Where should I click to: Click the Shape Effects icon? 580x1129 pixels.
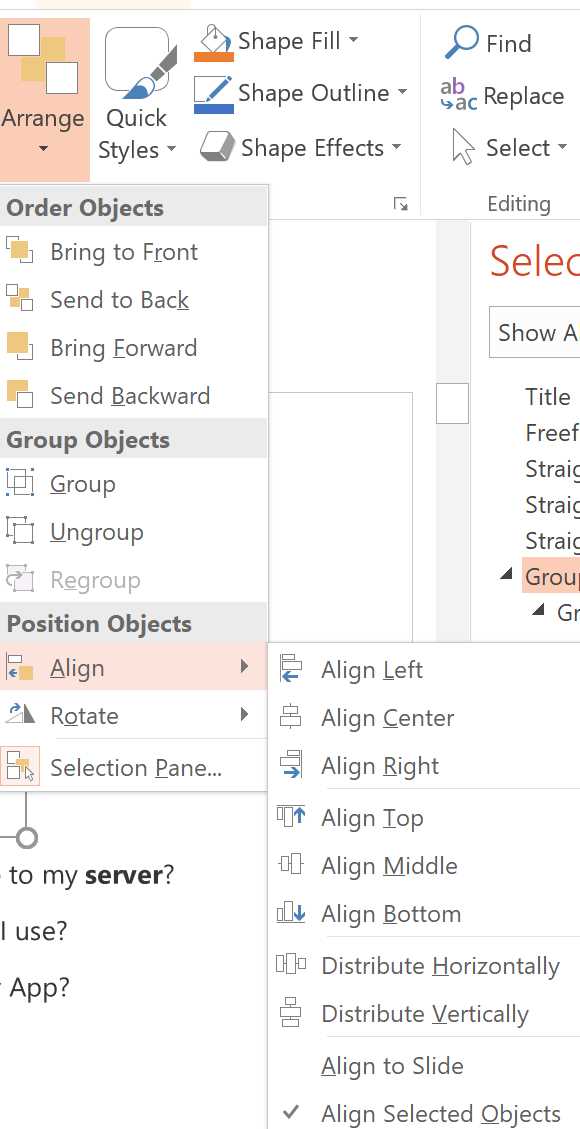pyautogui.click(x=213, y=146)
